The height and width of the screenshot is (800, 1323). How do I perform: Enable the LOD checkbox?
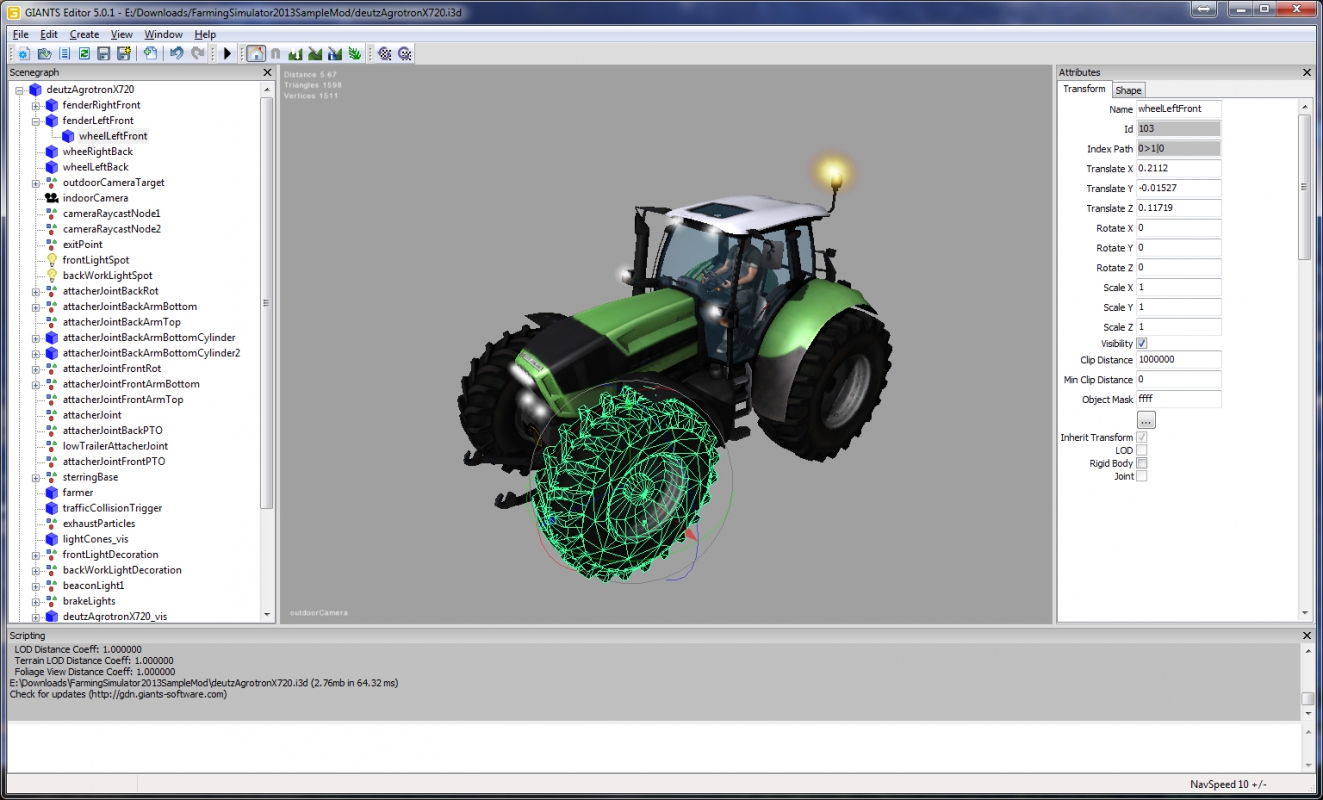pos(1142,450)
